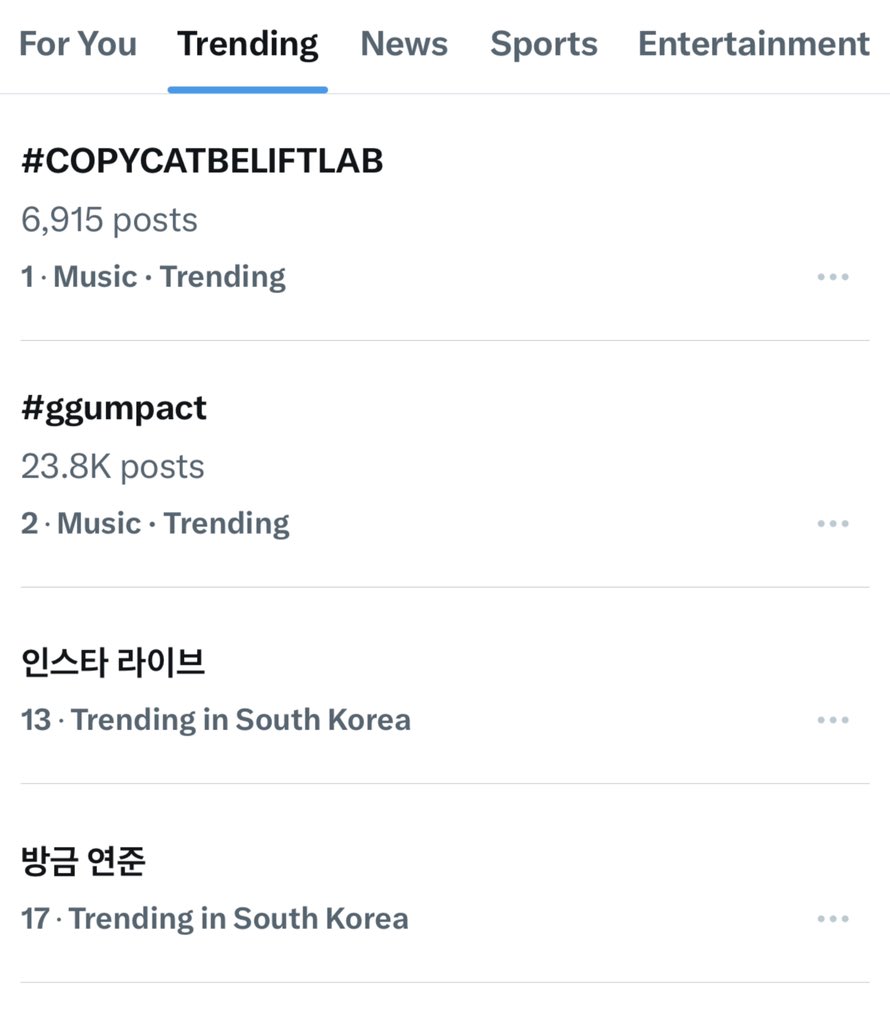Tap the three-dot menu beside 인스타 라이브
The image size is (890, 1024).
point(832,720)
